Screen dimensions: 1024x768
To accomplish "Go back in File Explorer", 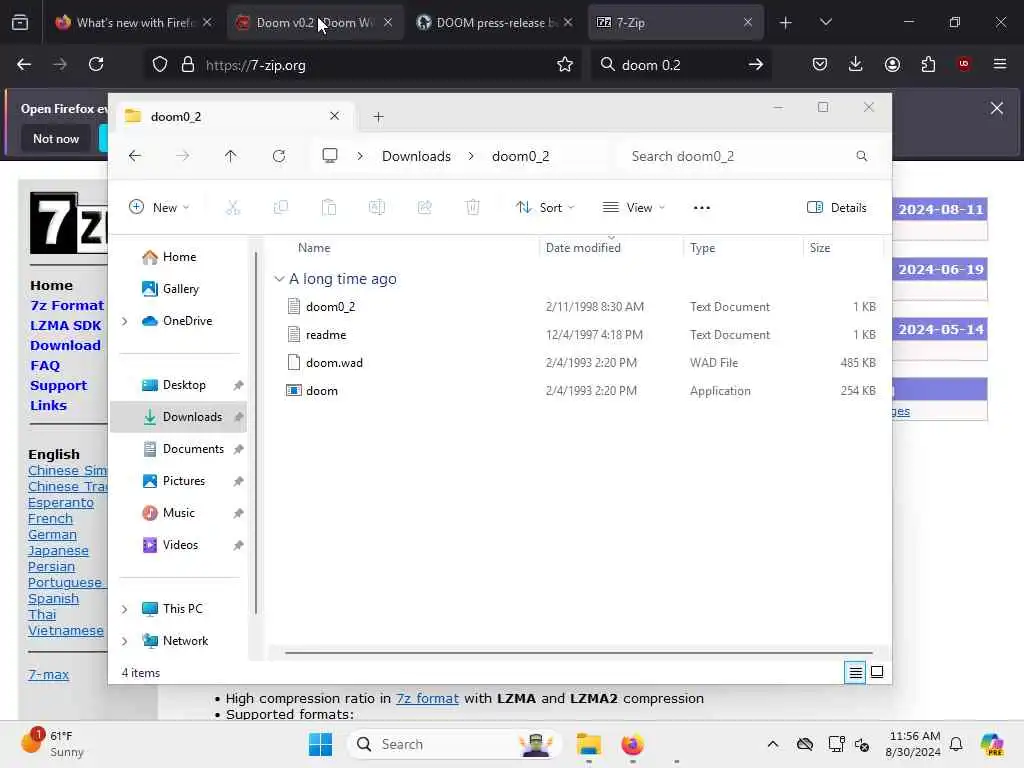I will [x=135, y=156].
